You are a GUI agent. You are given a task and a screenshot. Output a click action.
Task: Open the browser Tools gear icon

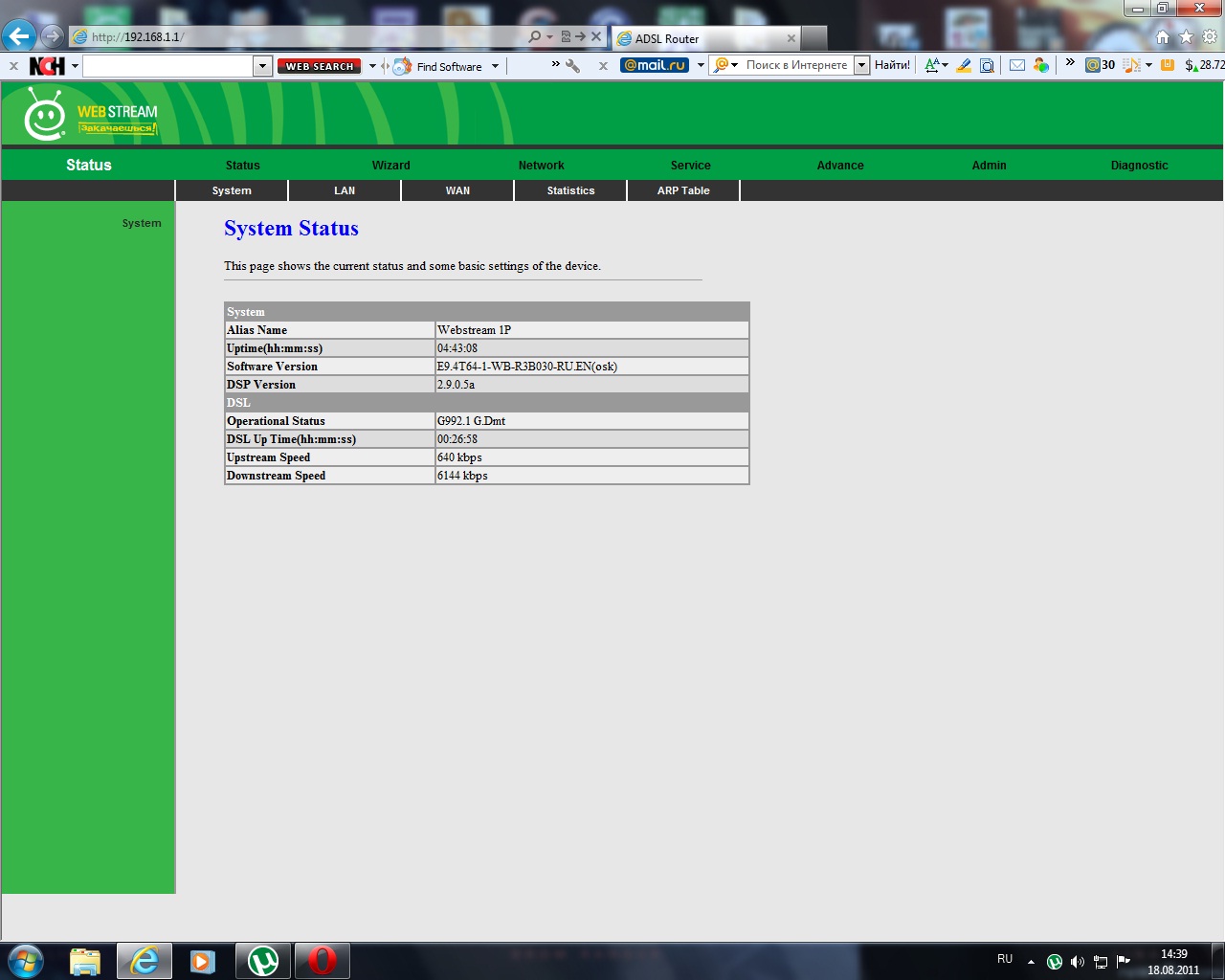tap(1210, 37)
